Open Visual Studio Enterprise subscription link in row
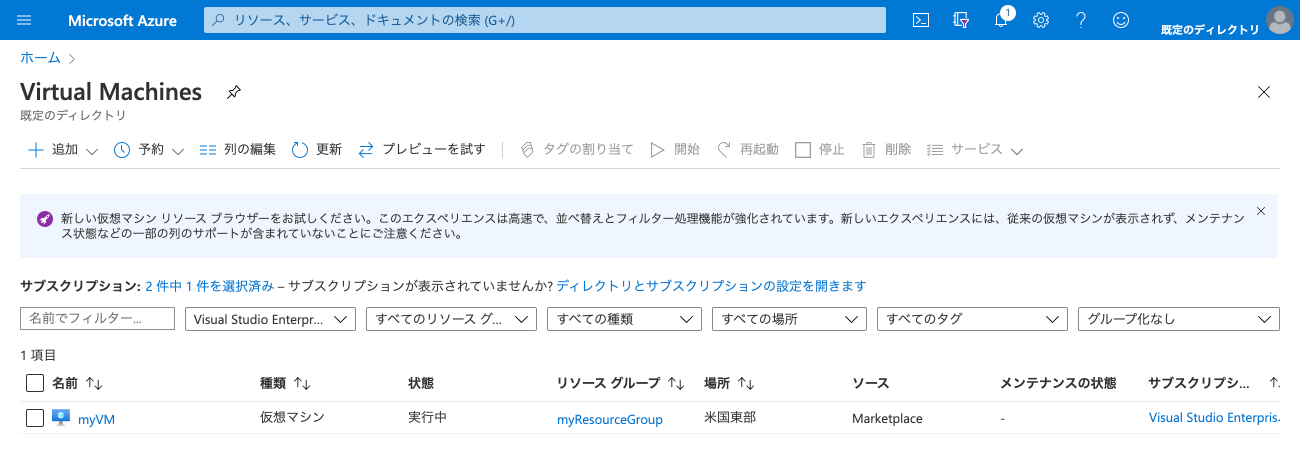1300x454 pixels. [x=1214, y=418]
